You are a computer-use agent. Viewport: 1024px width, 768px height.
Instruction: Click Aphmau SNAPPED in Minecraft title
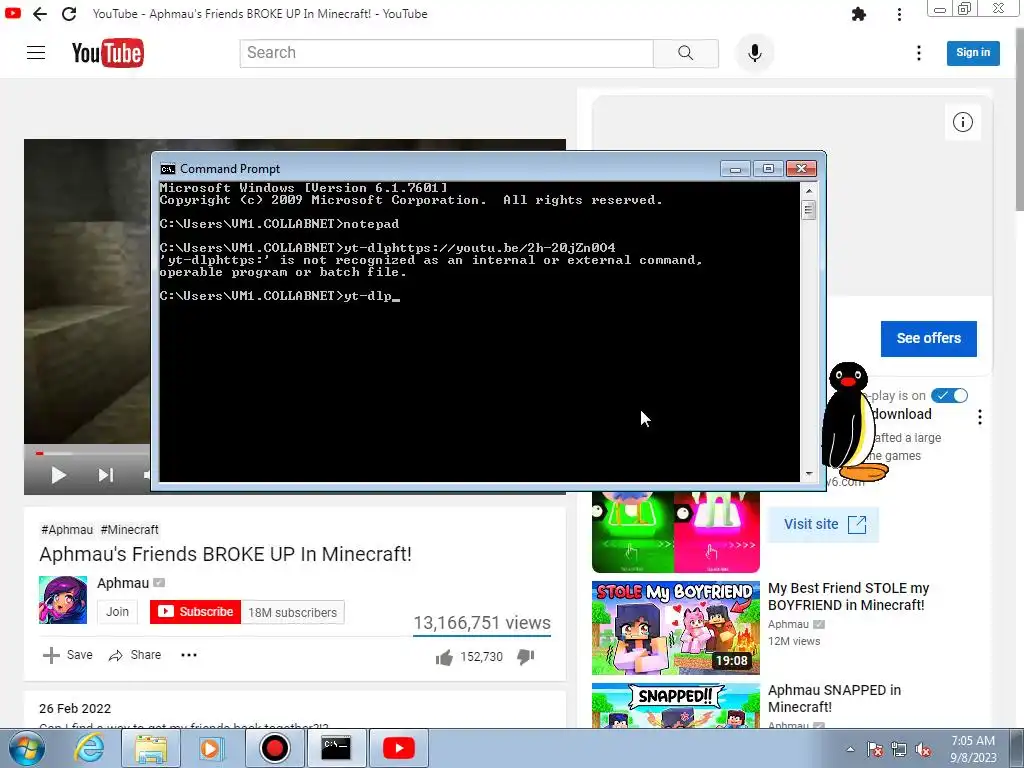point(835,699)
